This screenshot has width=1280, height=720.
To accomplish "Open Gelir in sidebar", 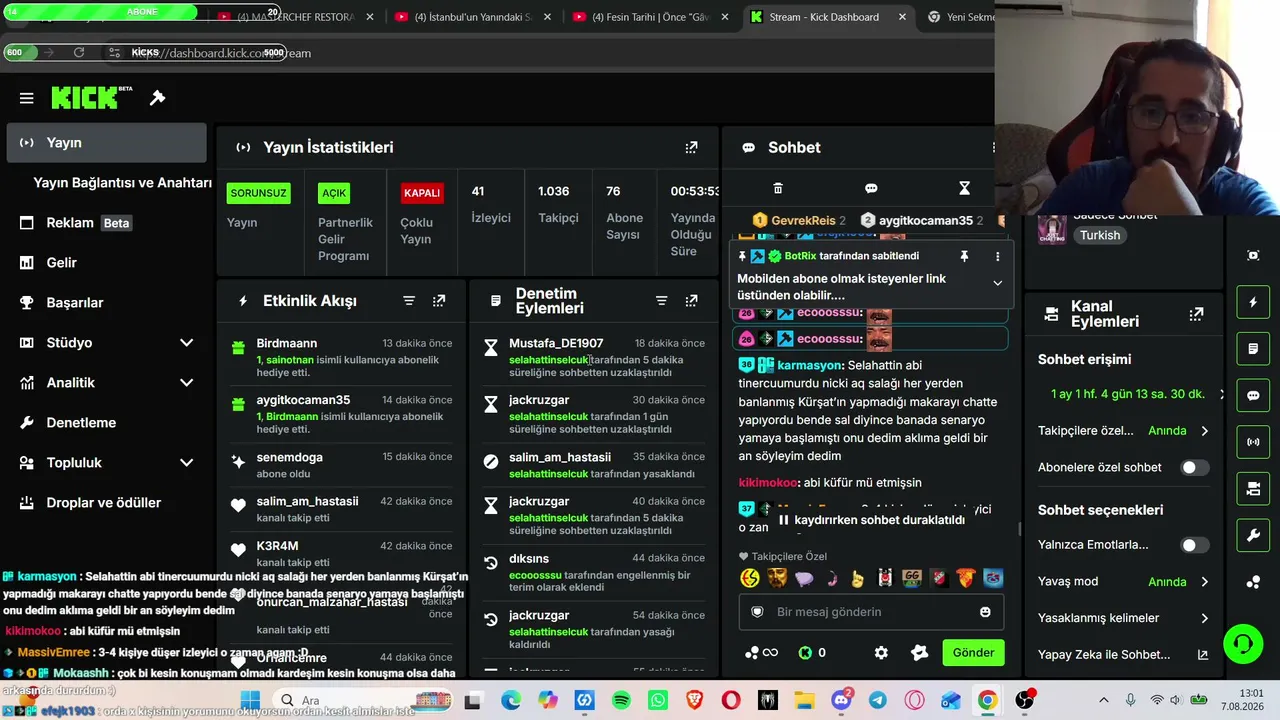I will point(106,263).
